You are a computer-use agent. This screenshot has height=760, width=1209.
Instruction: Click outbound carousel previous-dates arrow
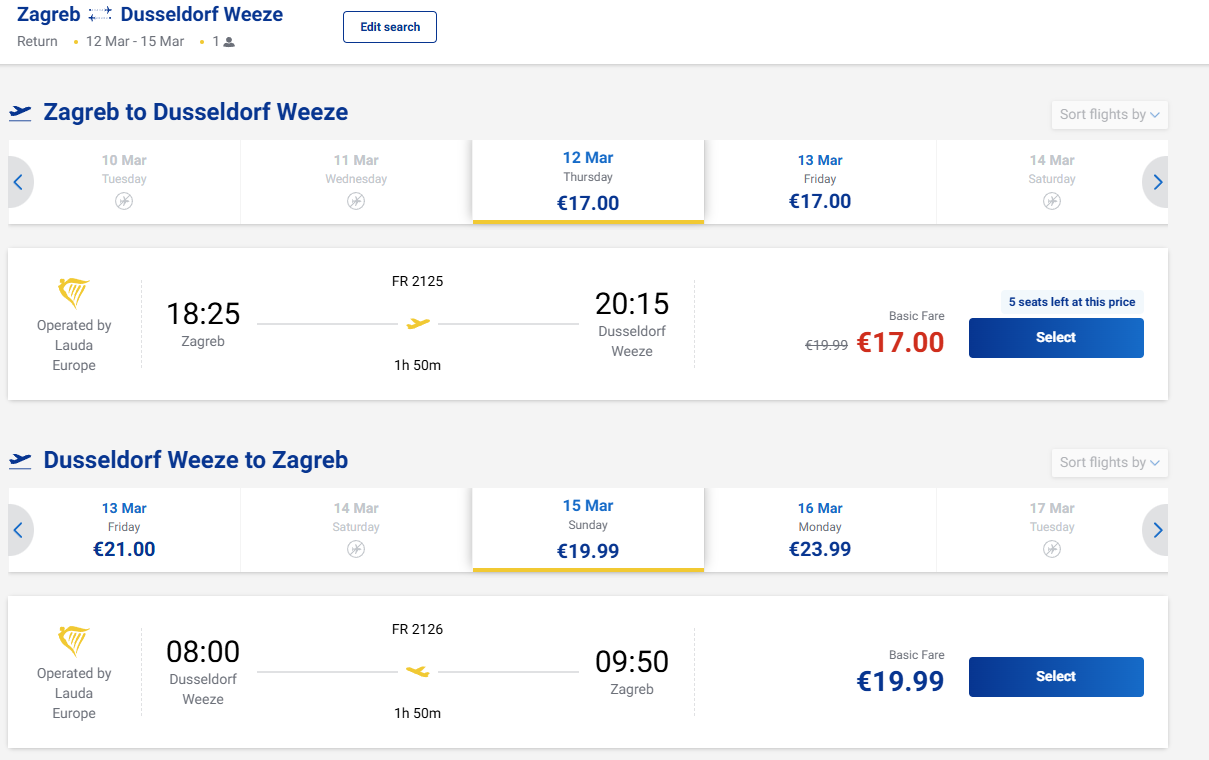(18, 182)
